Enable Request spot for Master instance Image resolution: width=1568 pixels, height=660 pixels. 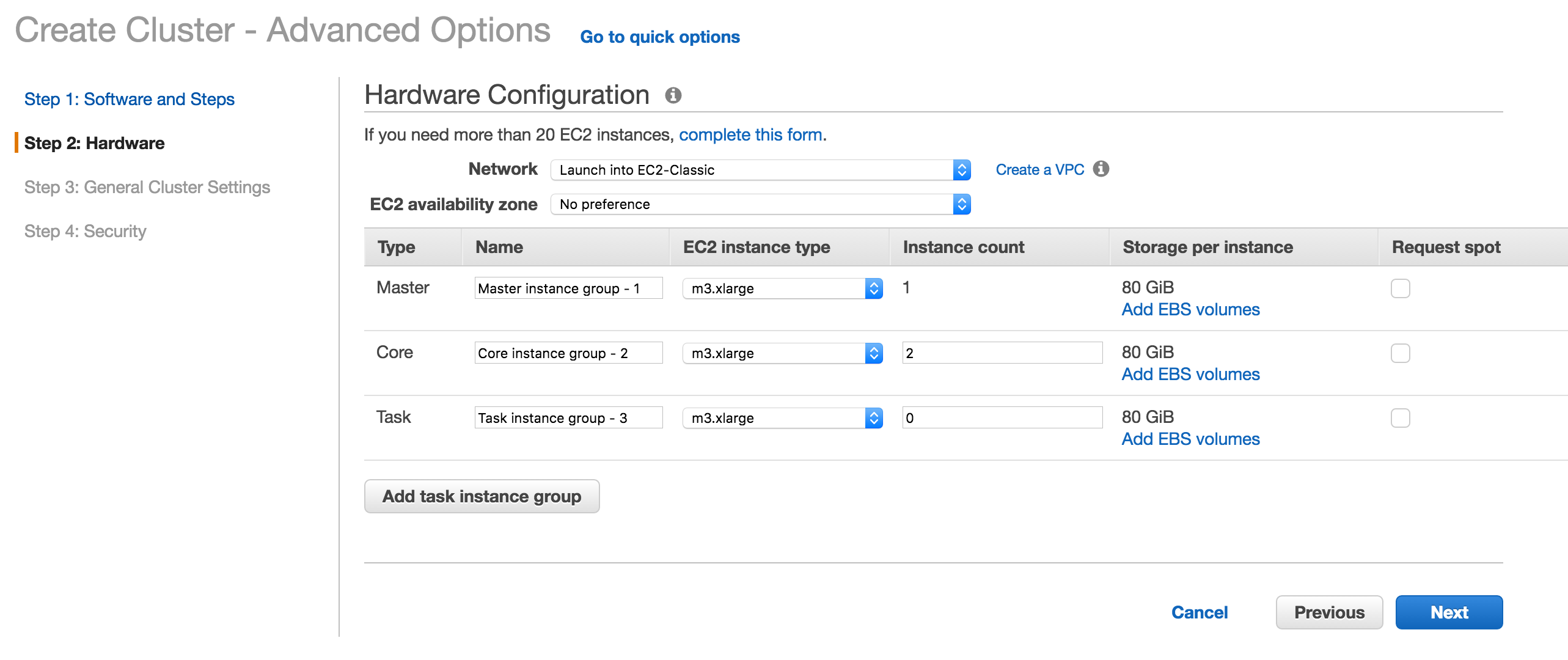[1399, 288]
